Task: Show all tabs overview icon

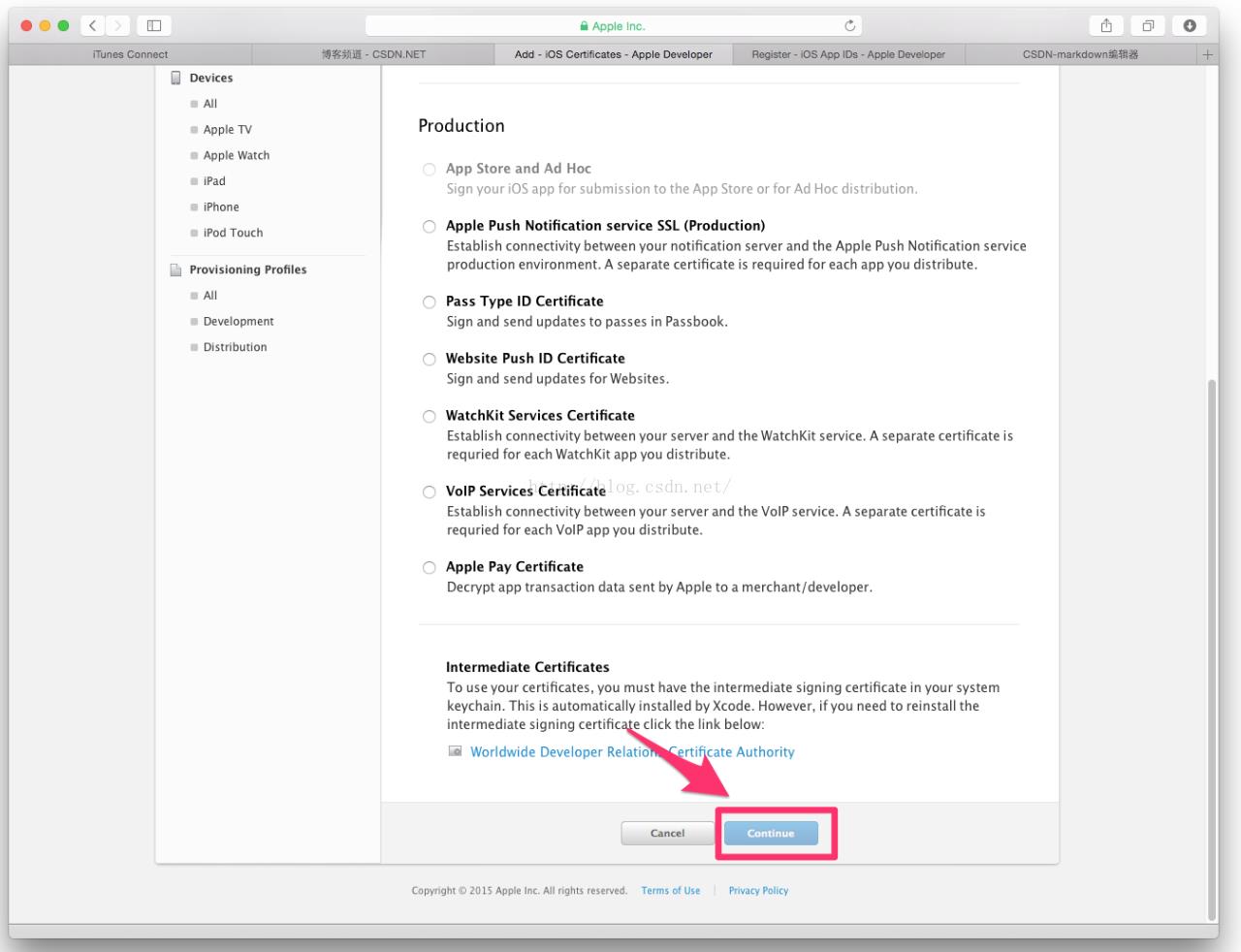Action: 1148,26
